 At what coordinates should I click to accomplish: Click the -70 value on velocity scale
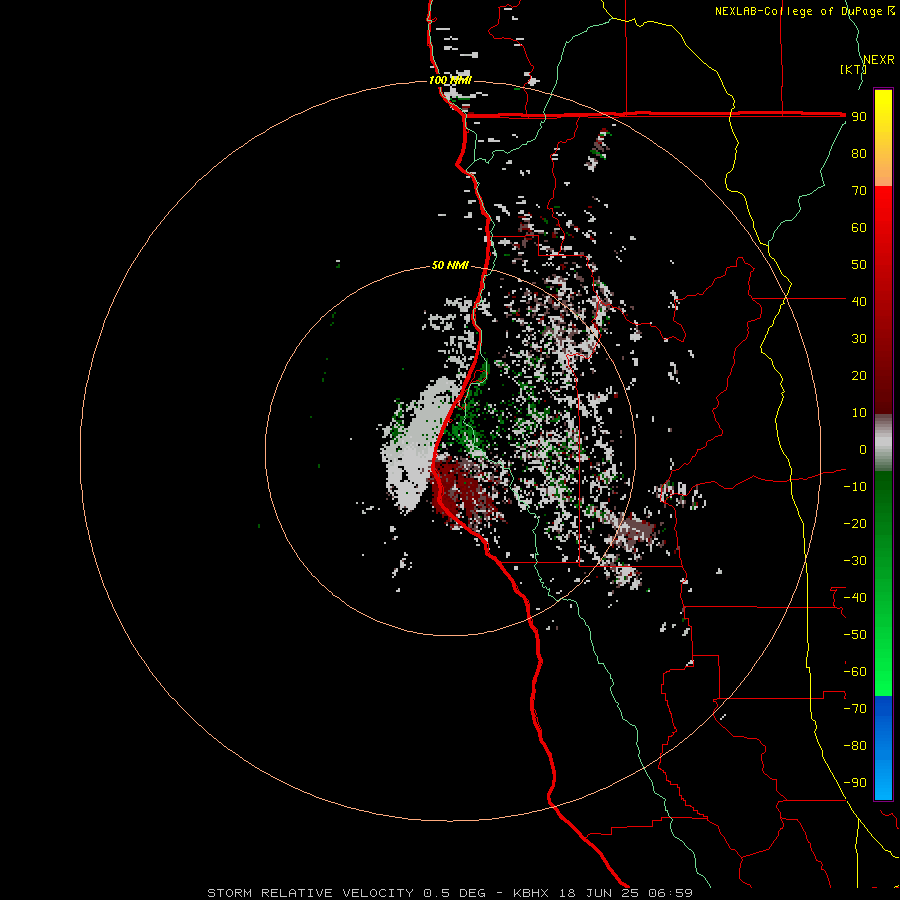(855, 709)
